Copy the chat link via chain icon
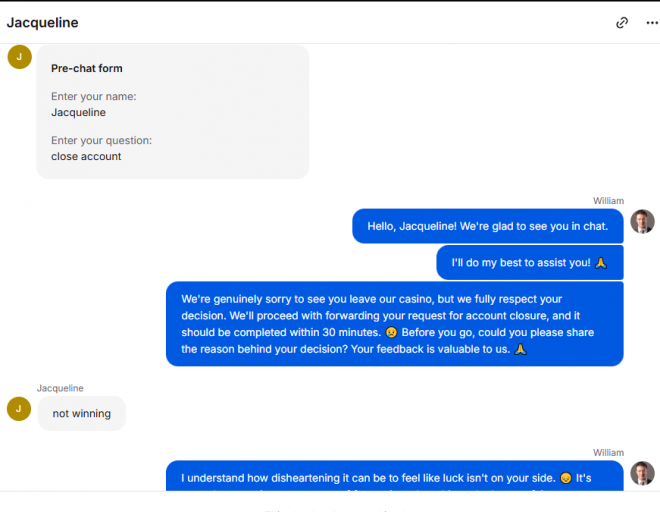This screenshot has height=512, width=660. 622,23
